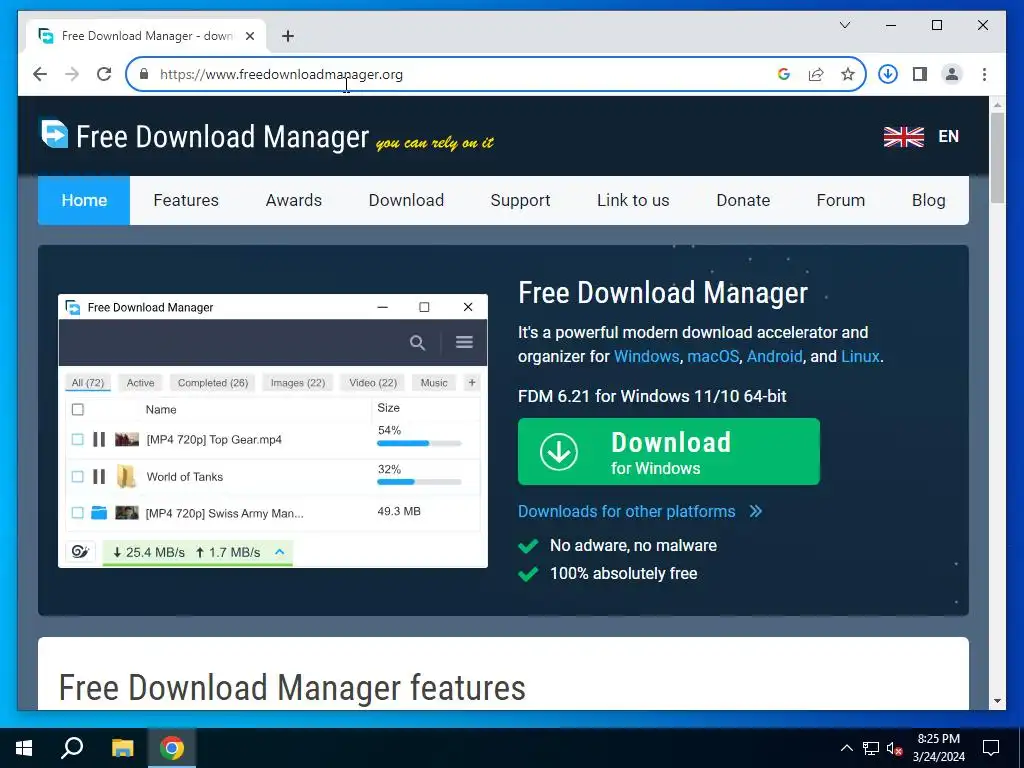
Task: Tick the World of Tanks checkbox
Action: coord(78,477)
